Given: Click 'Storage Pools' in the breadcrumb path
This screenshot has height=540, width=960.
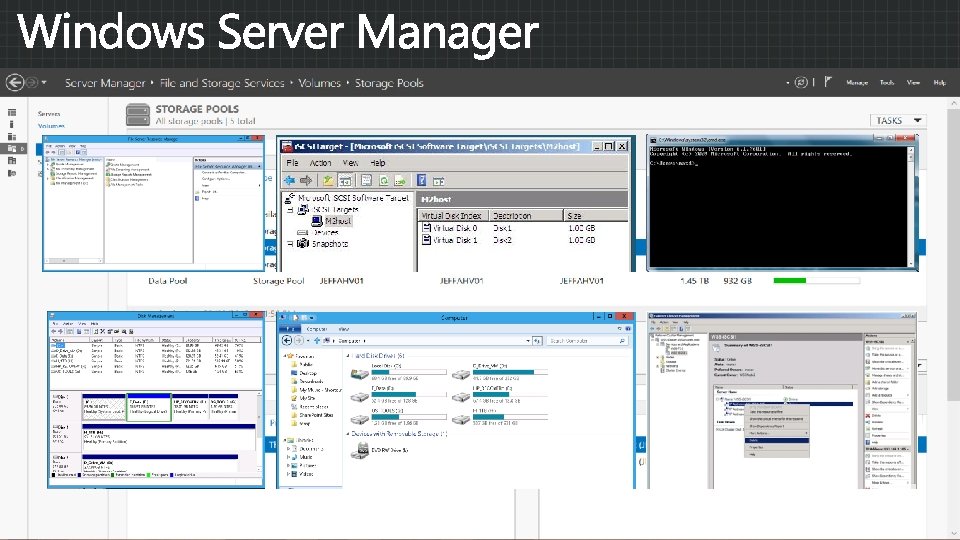Looking at the screenshot, I should (389, 83).
